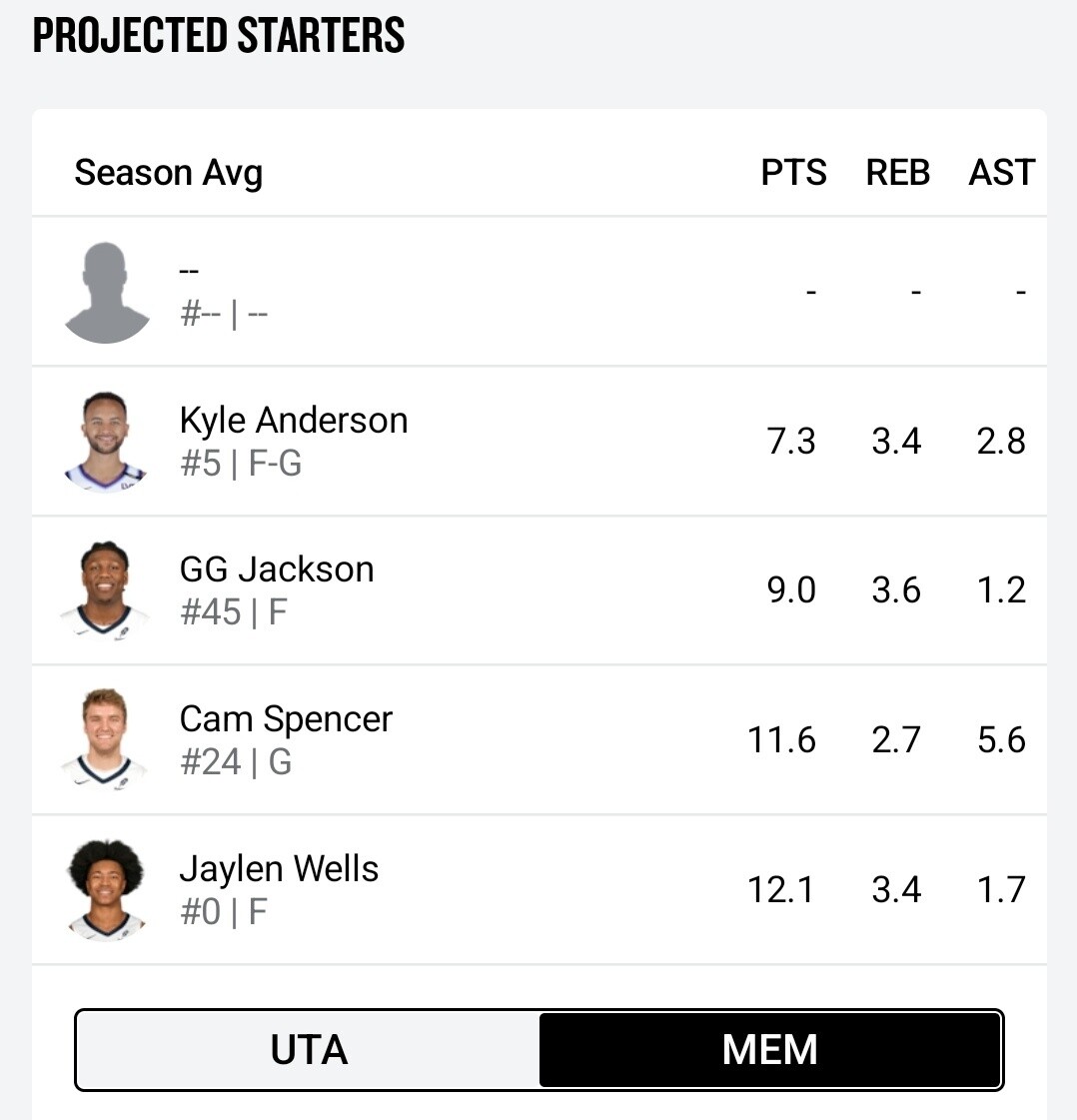The image size is (1077, 1120).
Task: Open GG Jackson's player profile link
Action: click(277, 569)
